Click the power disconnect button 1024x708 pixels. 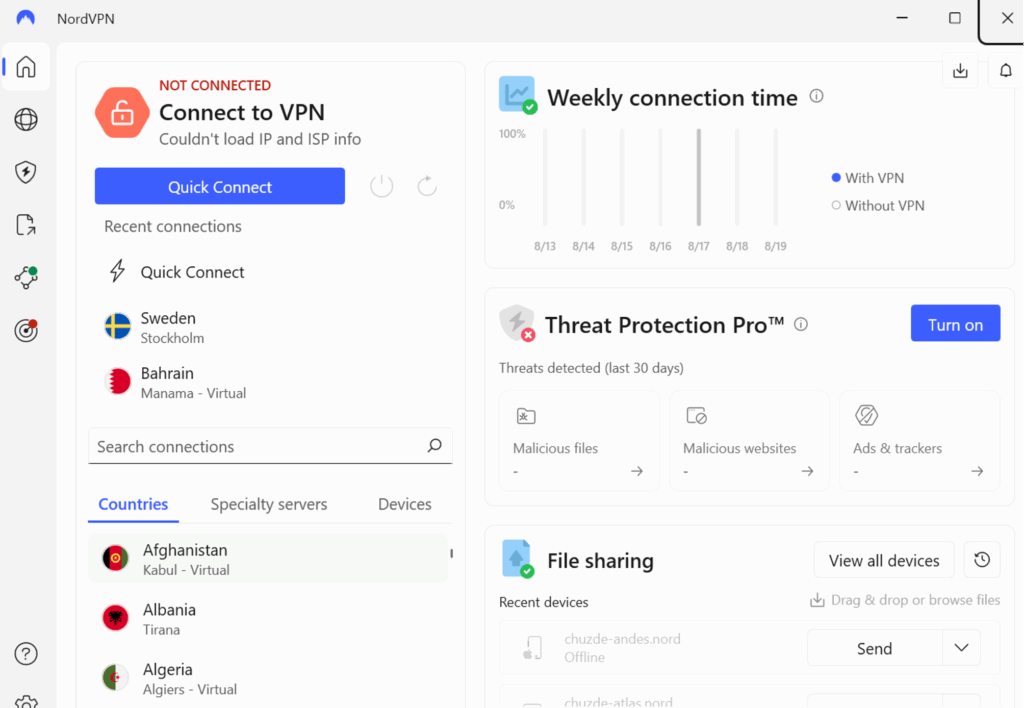[x=382, y=186]
